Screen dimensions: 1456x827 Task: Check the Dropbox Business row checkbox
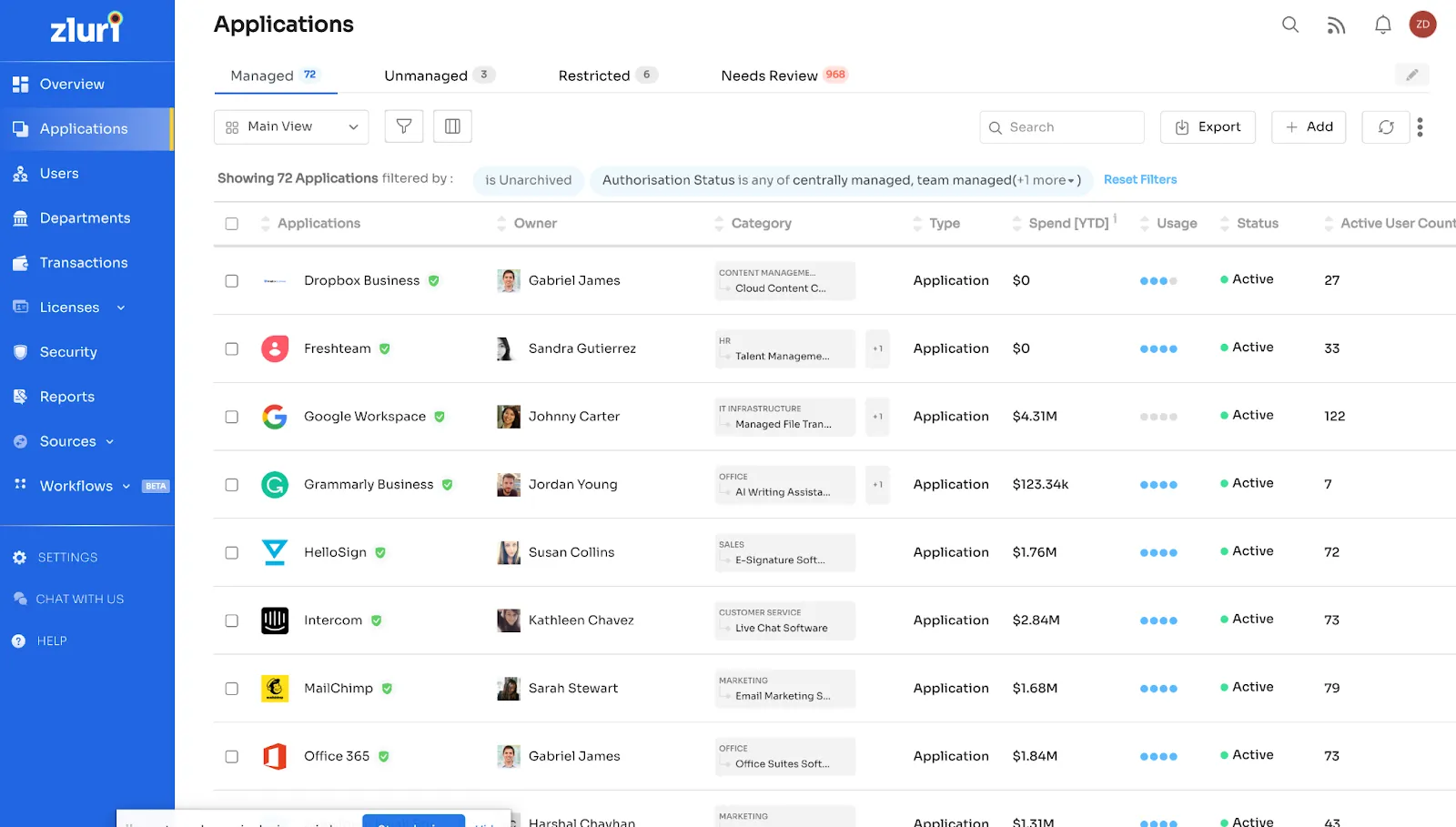click(x=232, y=281)
